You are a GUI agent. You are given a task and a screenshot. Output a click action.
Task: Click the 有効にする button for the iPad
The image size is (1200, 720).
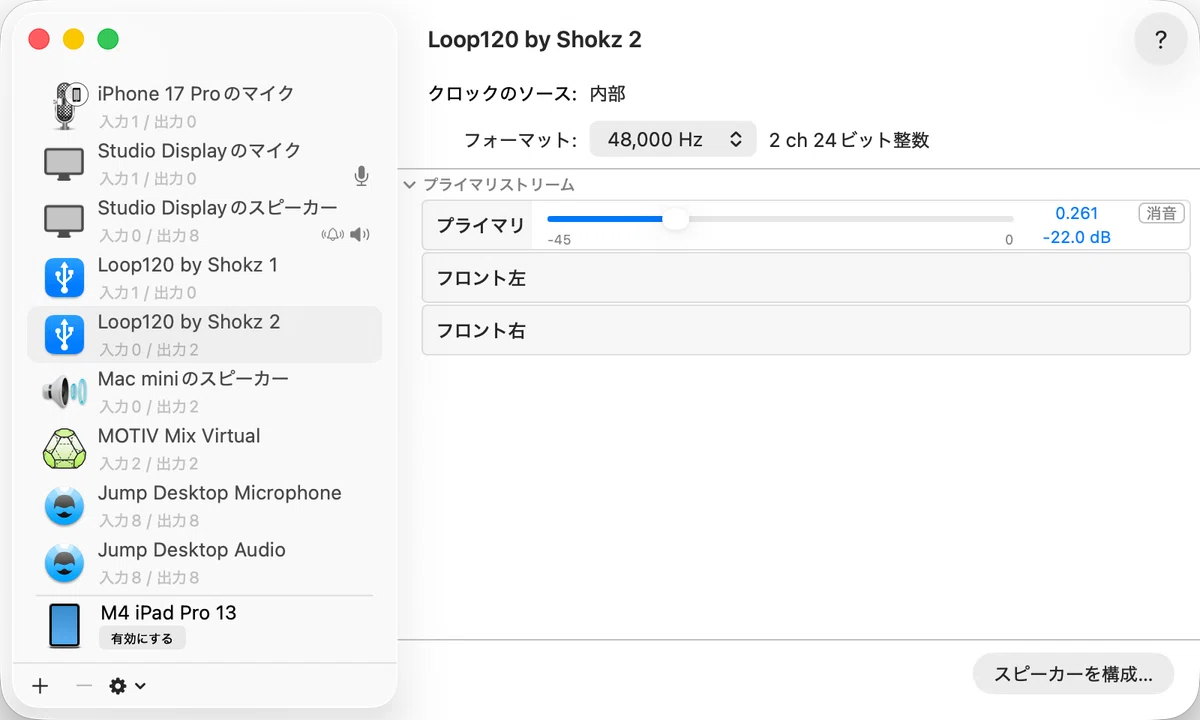tap(142, 638)
